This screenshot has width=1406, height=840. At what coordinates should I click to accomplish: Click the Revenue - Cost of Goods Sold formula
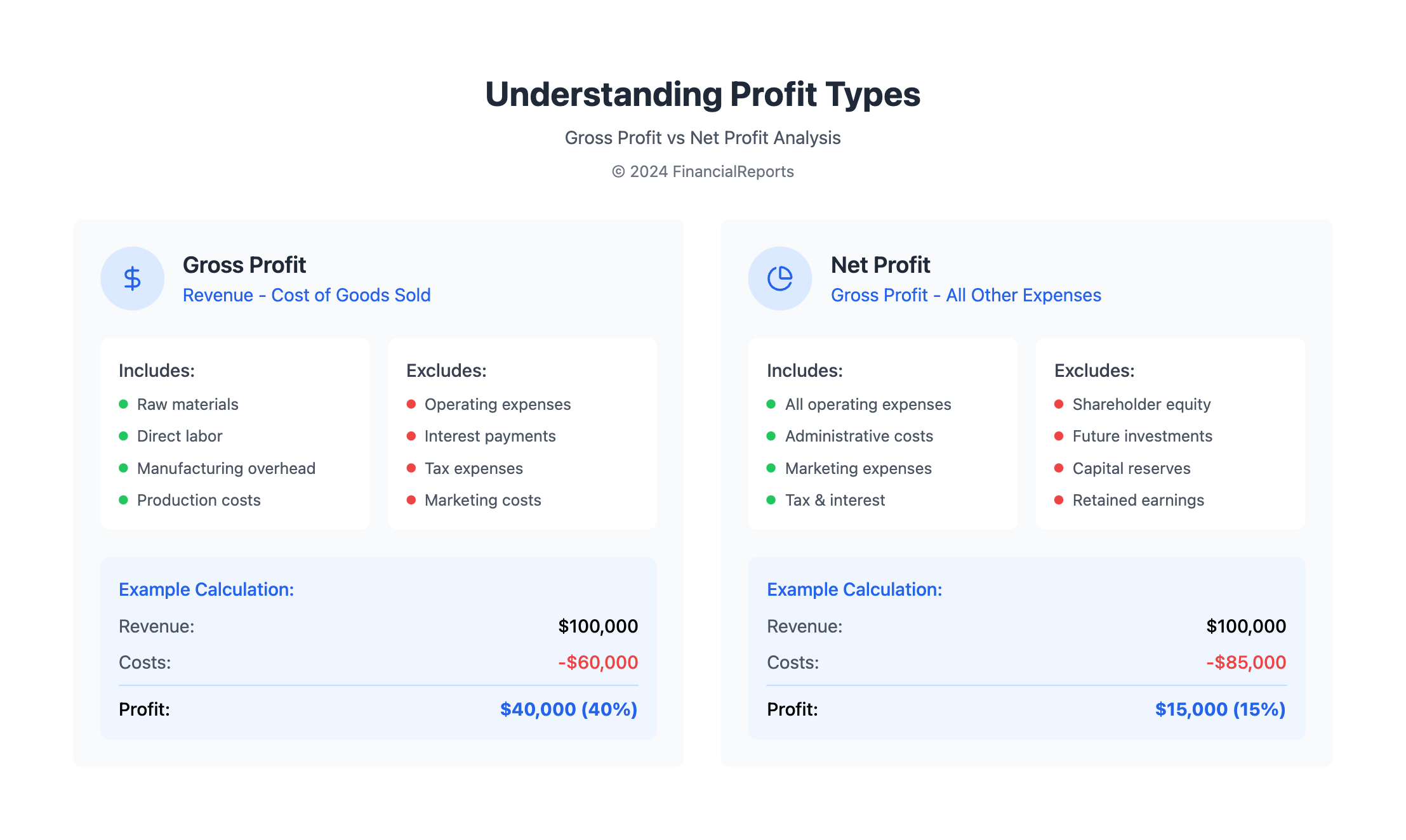click(x=307, y=295)
